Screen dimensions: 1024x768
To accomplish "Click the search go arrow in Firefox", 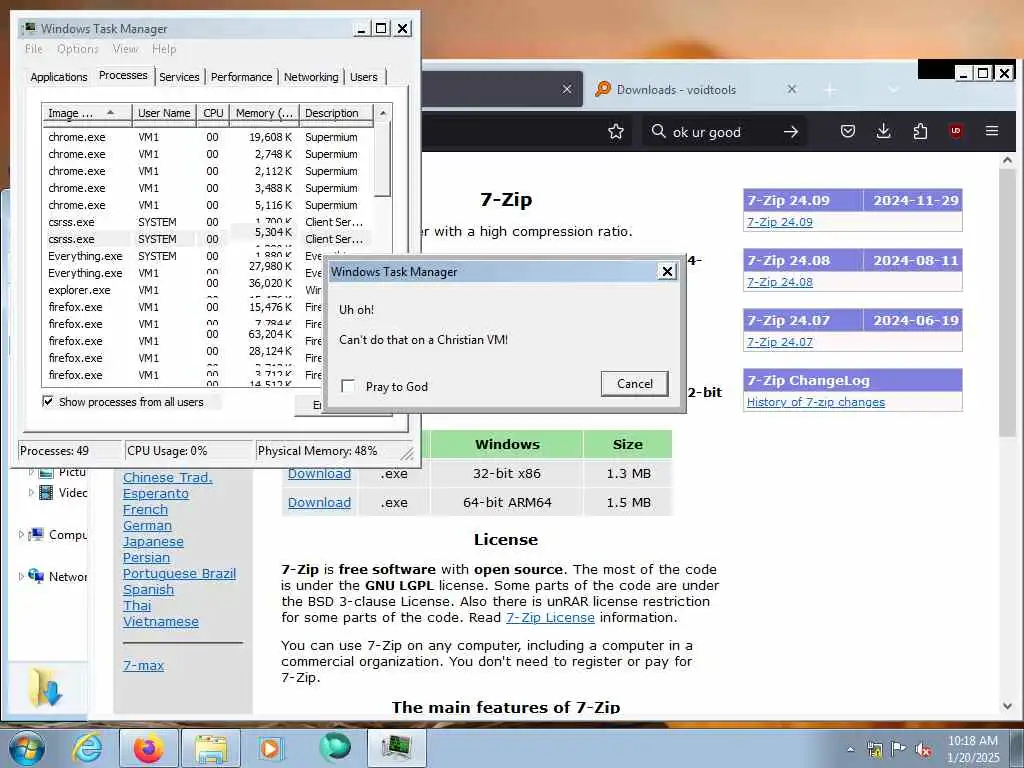I will click(x=791, y=132).
